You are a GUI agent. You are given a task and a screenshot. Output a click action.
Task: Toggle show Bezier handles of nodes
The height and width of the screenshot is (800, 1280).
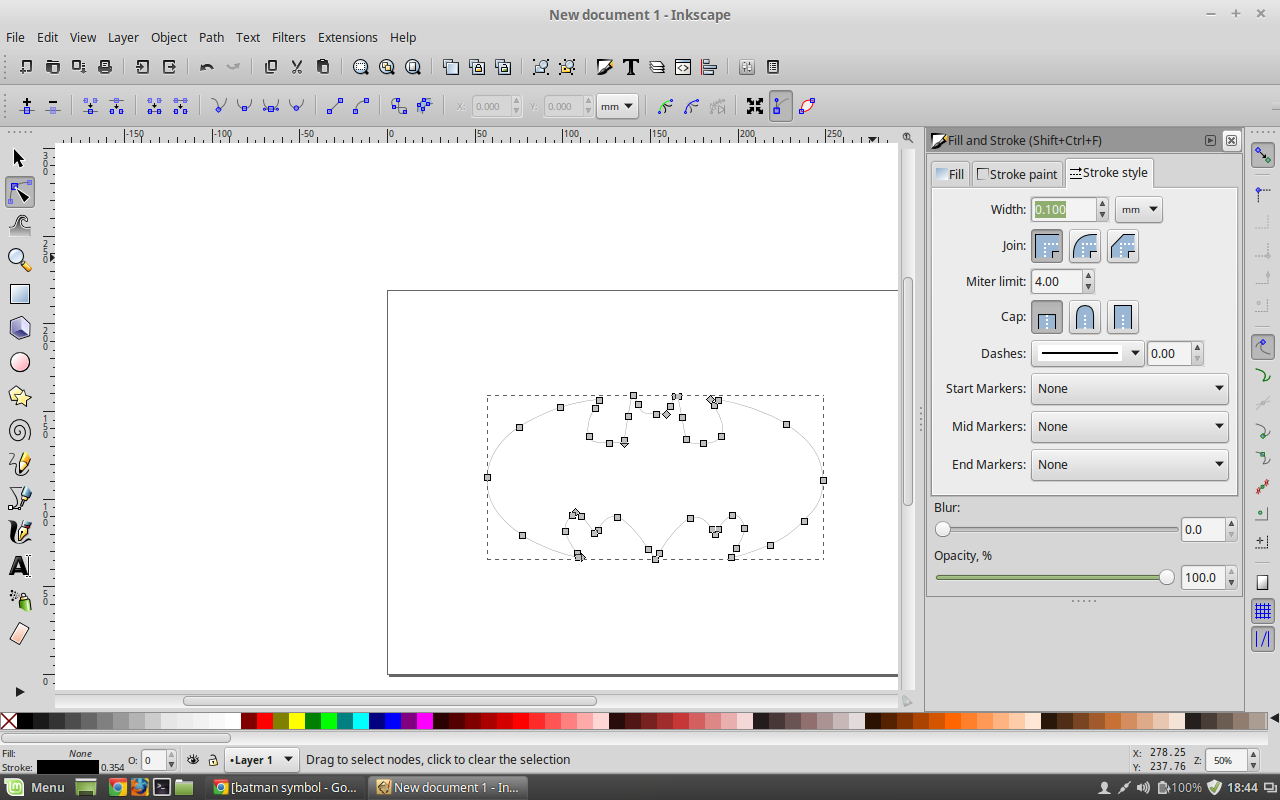(x=781, y=106)
